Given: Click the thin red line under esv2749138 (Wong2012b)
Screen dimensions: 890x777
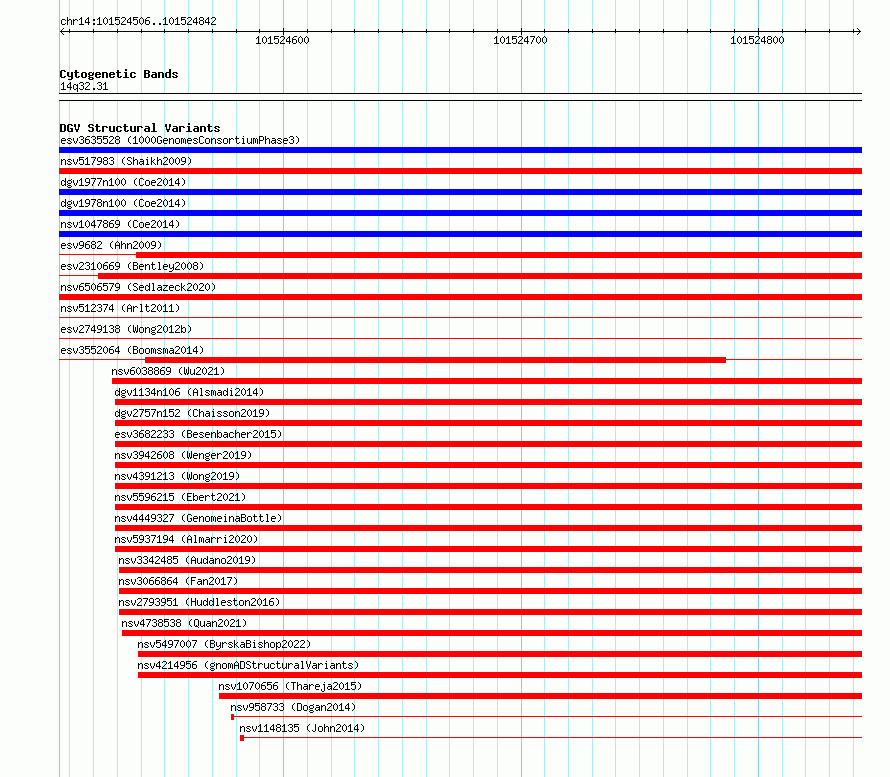Looking at the screenshot, I should point(460,338).
